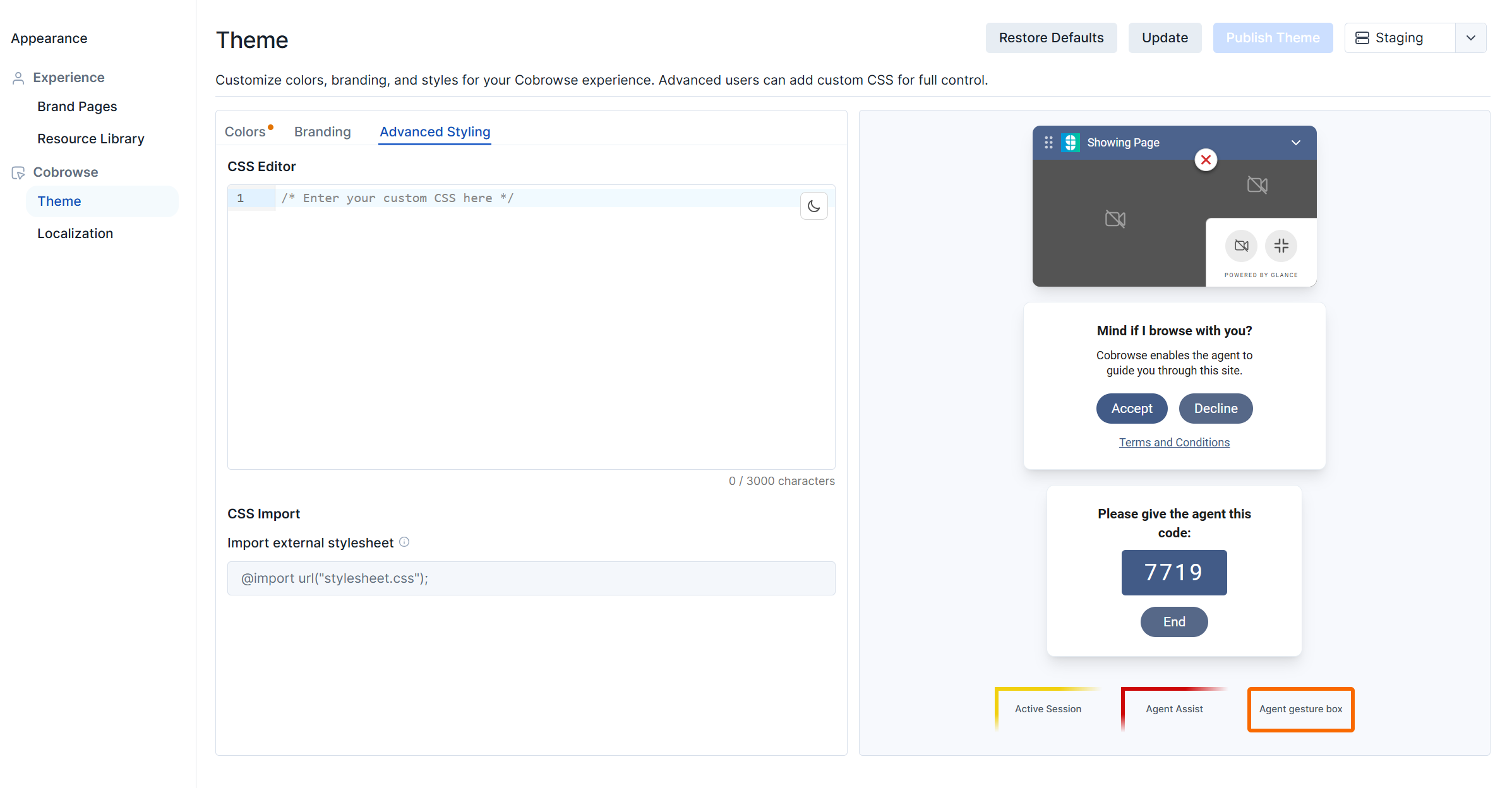Click the large camera-off icon in dark video area
Screen dimensions: 1512x788
click(x=1115, y=219)
